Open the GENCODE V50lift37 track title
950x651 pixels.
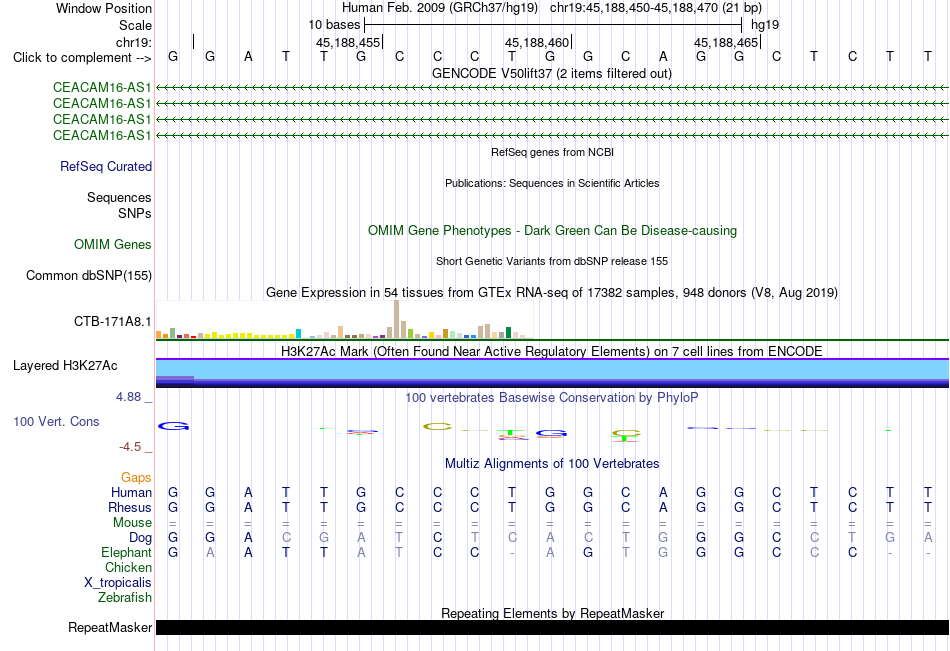point(551,73)
